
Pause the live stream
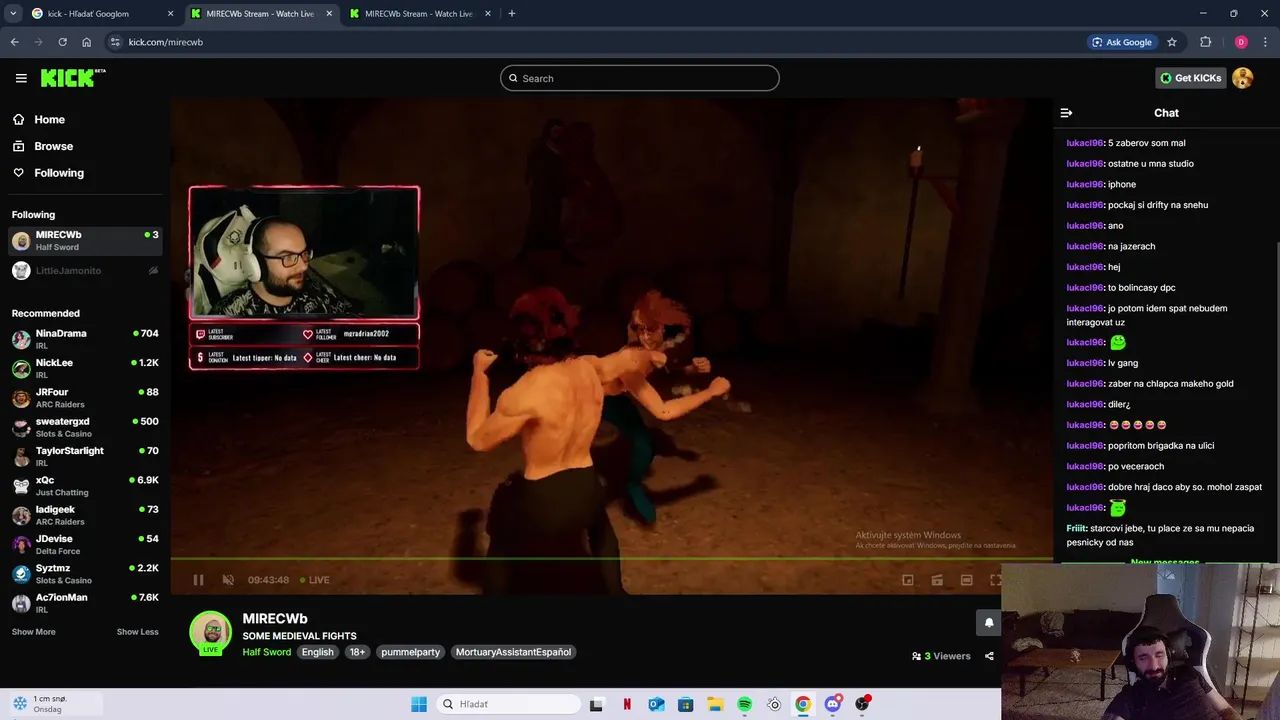pos(198,580)
